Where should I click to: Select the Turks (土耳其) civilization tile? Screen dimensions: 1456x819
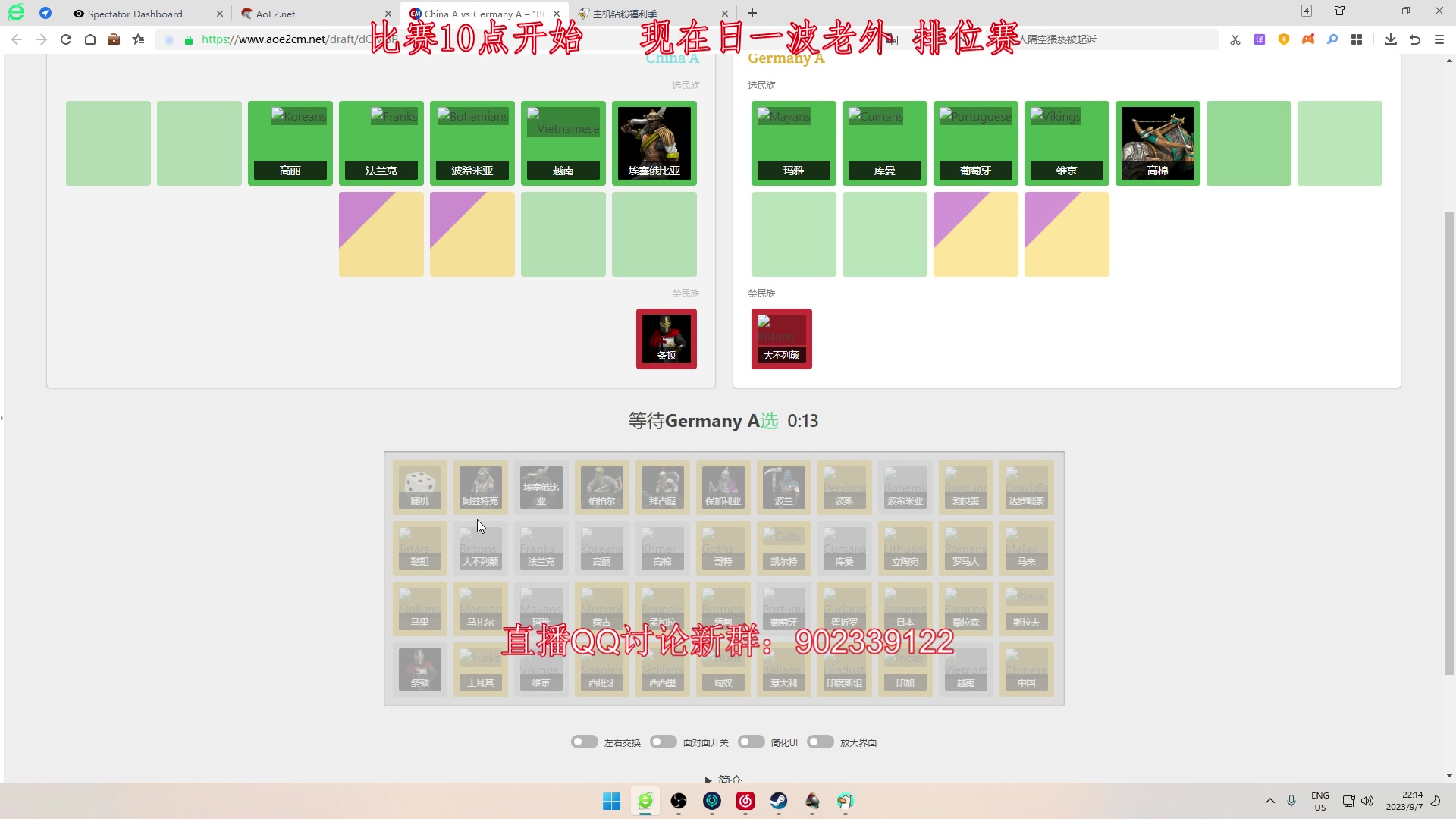pyautogui.click(x=480, y=669)
